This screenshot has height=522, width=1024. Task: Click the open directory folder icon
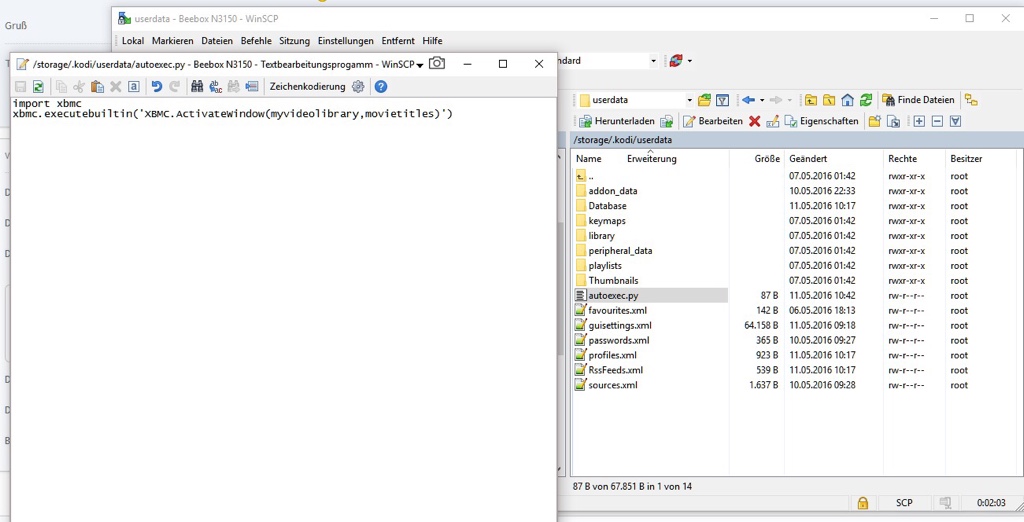(704, 100)
